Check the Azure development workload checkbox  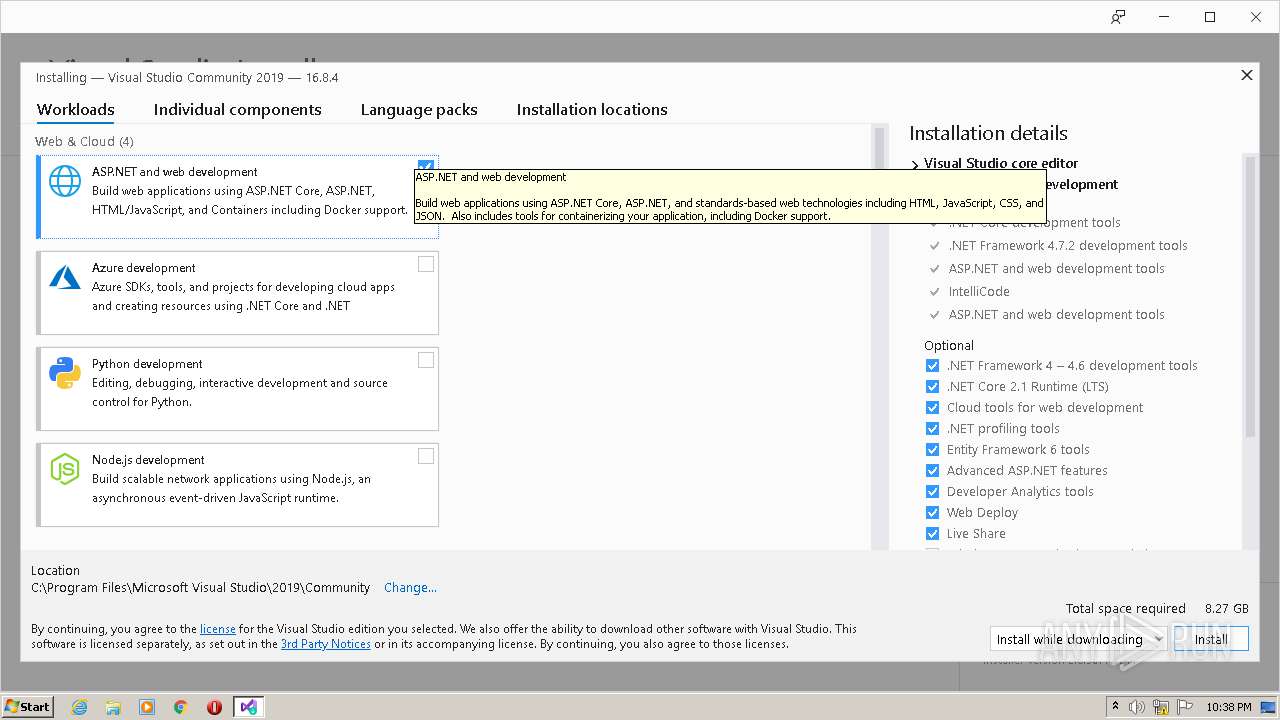[426, 264]
